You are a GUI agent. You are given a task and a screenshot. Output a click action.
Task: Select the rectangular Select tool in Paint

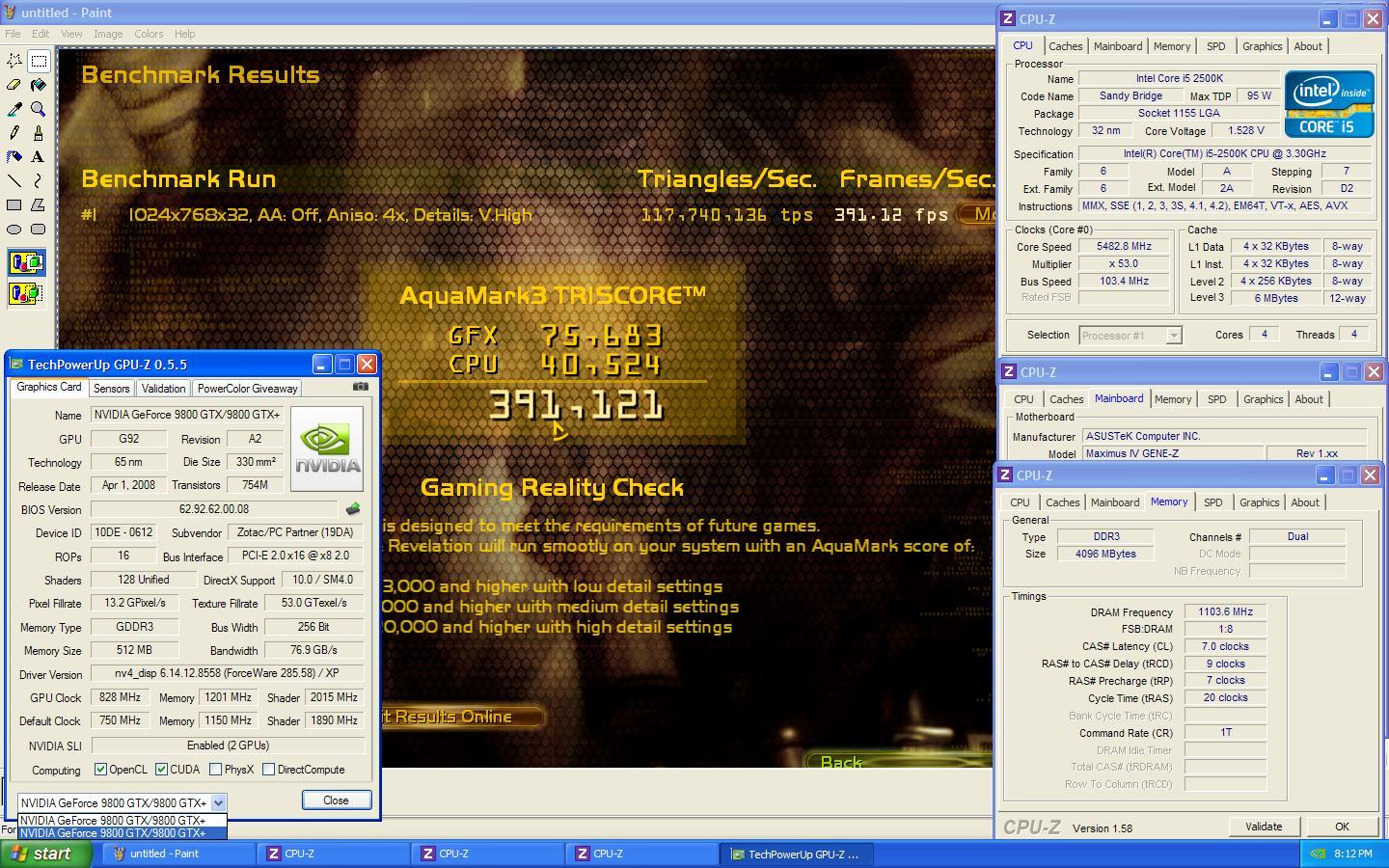click(39, 61)
